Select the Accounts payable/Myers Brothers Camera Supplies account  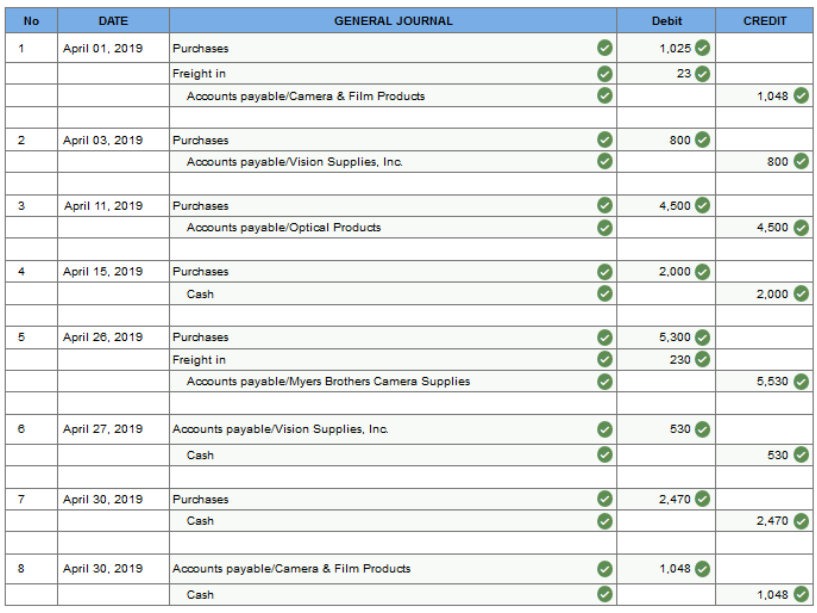(x=328, y=382)
